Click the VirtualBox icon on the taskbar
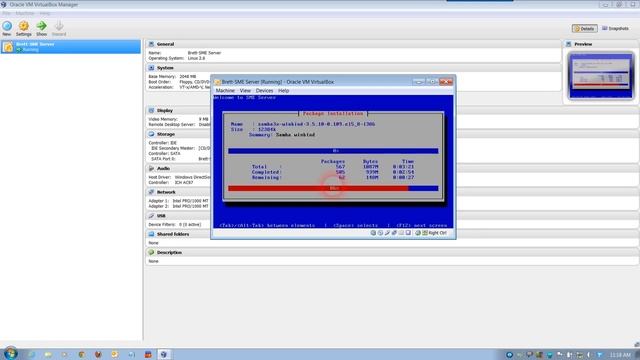Image resolution: width=640 pixels, height=360 pixels. tap(164, 354)
